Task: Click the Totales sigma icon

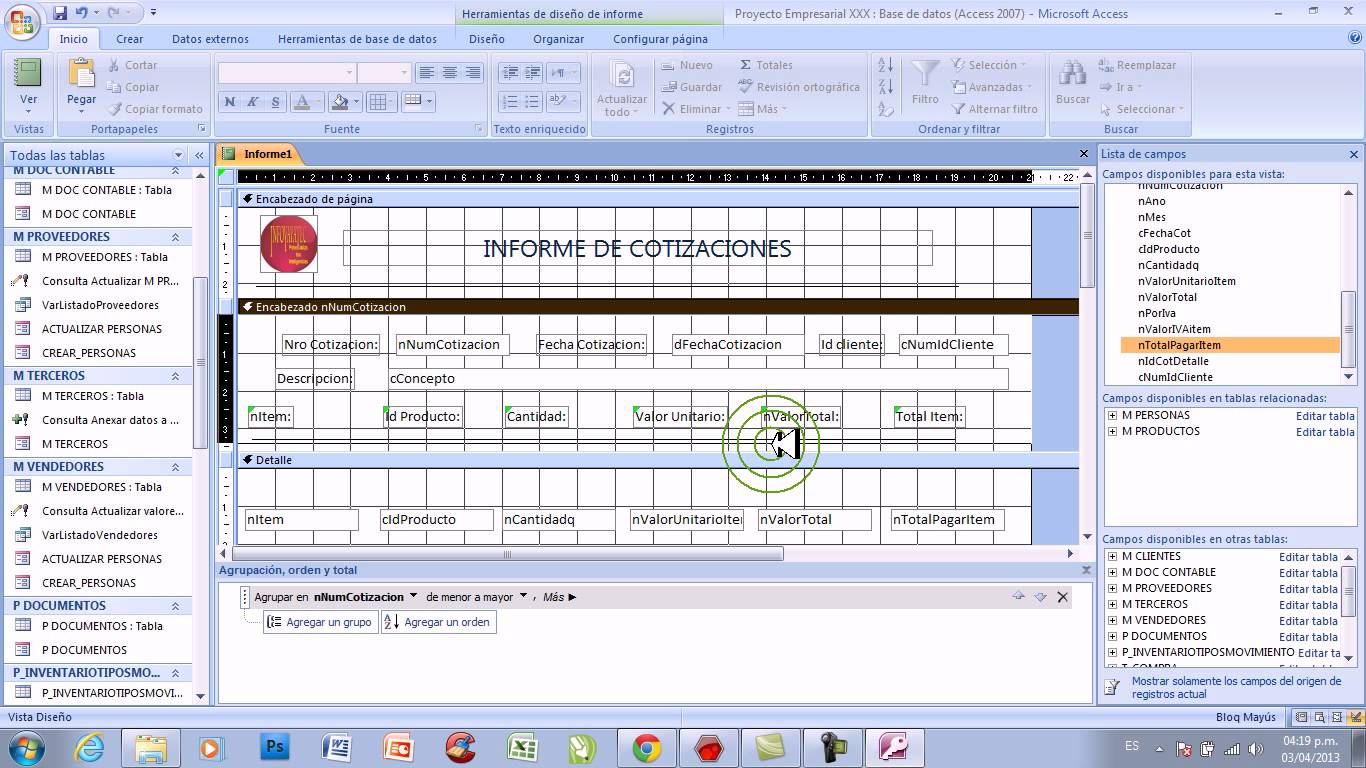Action: pyautogui.click(x=745, y=64)
